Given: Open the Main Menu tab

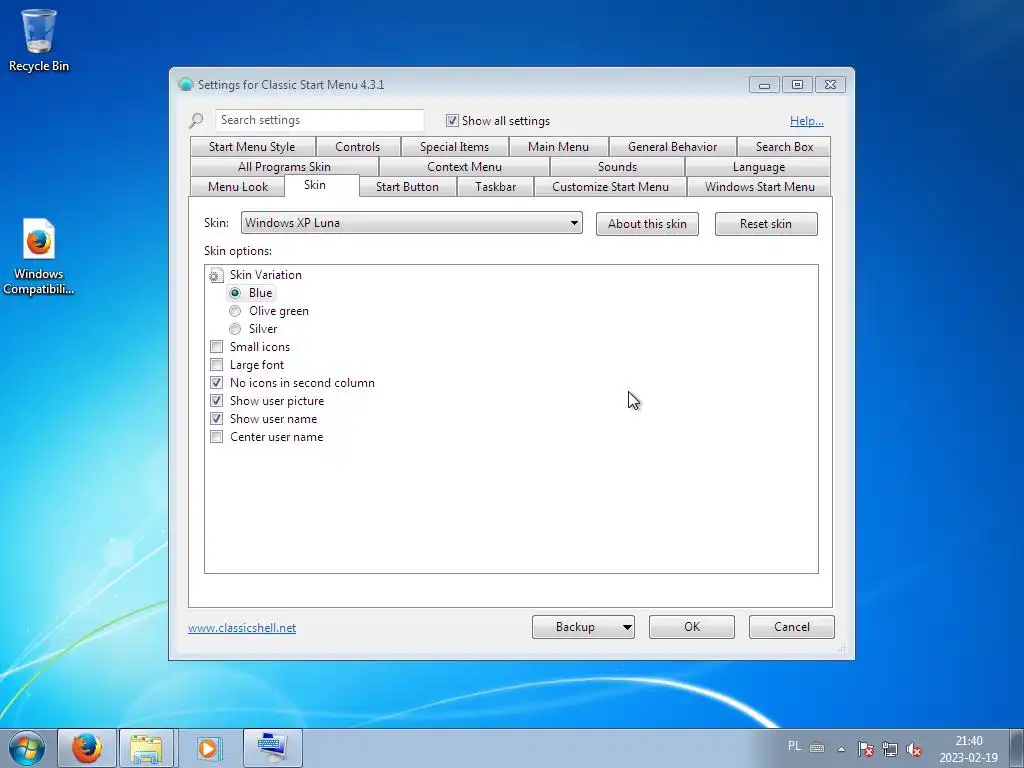Looking at the screenshot, I should pos(558,147).
